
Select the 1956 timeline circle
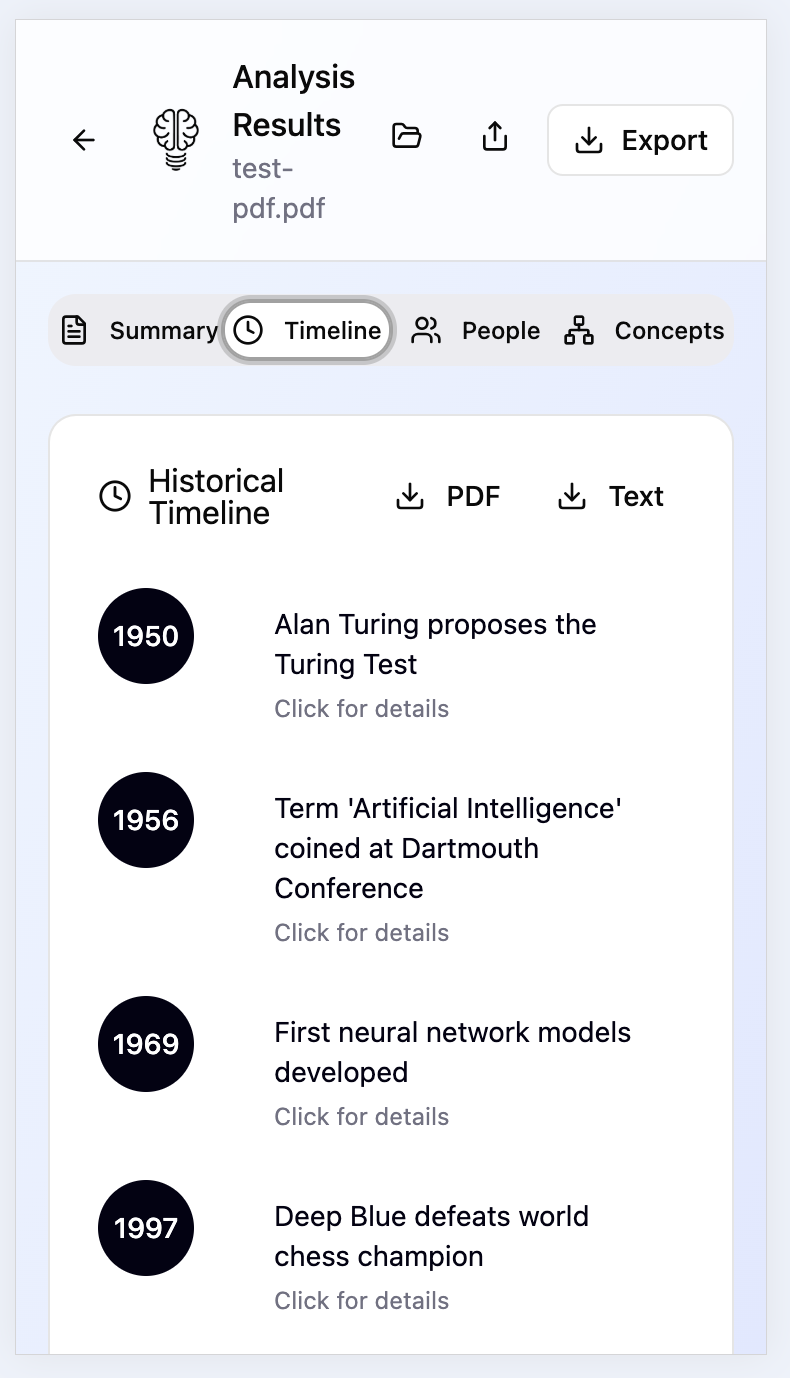click(x=146, y=820)
